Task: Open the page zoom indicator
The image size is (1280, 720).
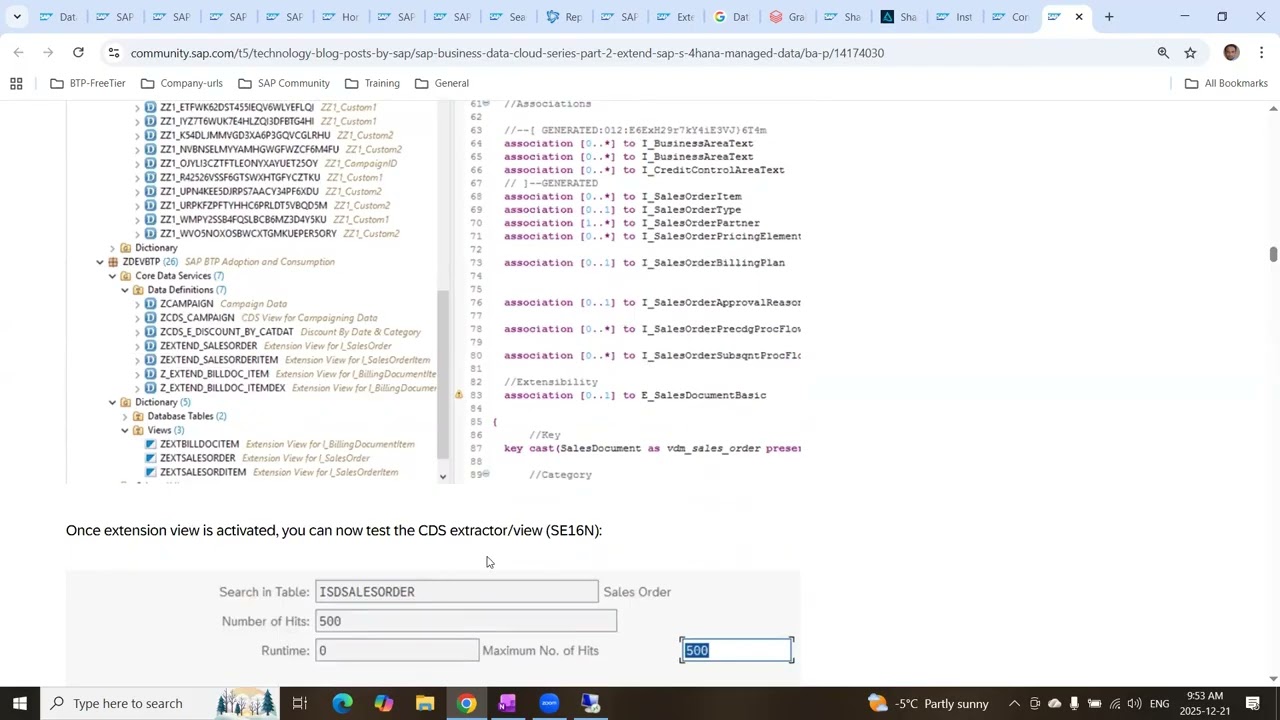Action: [1163, 53]
